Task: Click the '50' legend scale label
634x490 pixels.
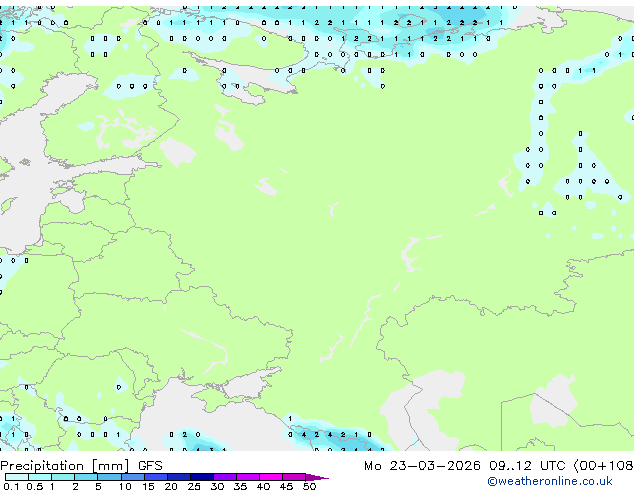Action: click(x=309, y=486)
